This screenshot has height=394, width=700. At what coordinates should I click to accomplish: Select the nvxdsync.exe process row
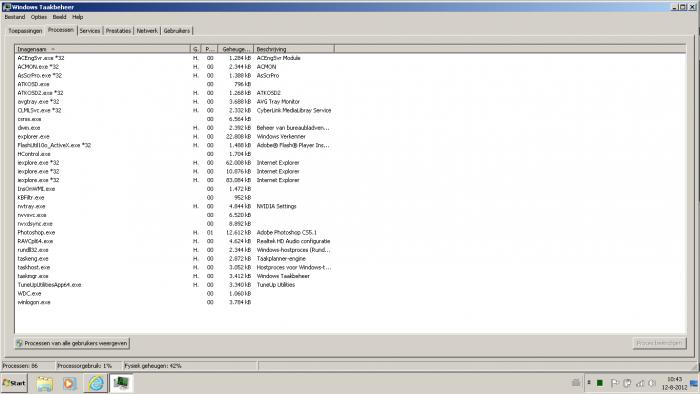(175, 224)
